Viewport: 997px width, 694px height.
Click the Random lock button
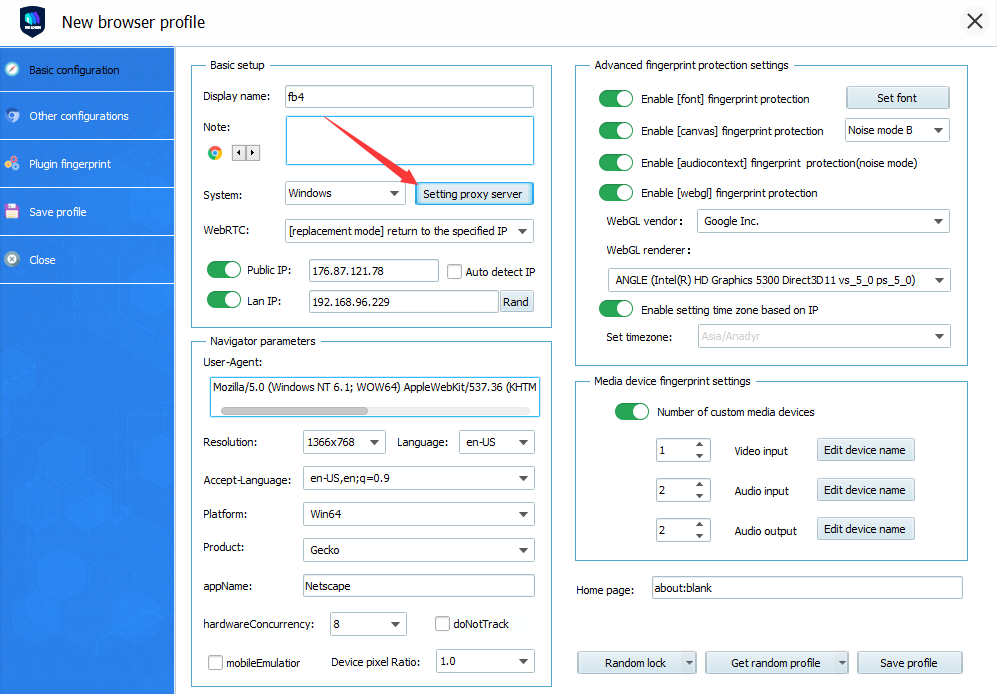point(630,663)
